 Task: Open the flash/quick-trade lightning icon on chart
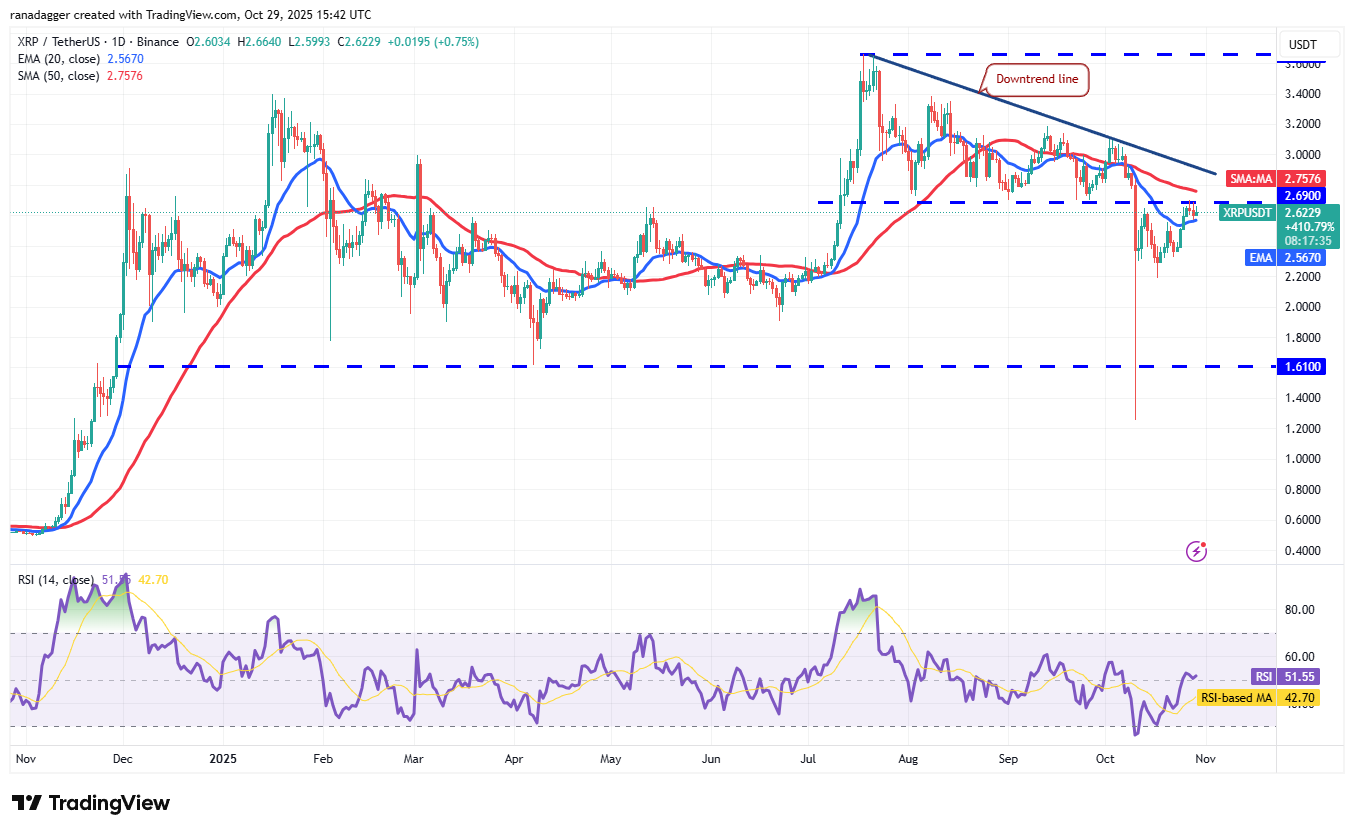(x=1196, y=551)
